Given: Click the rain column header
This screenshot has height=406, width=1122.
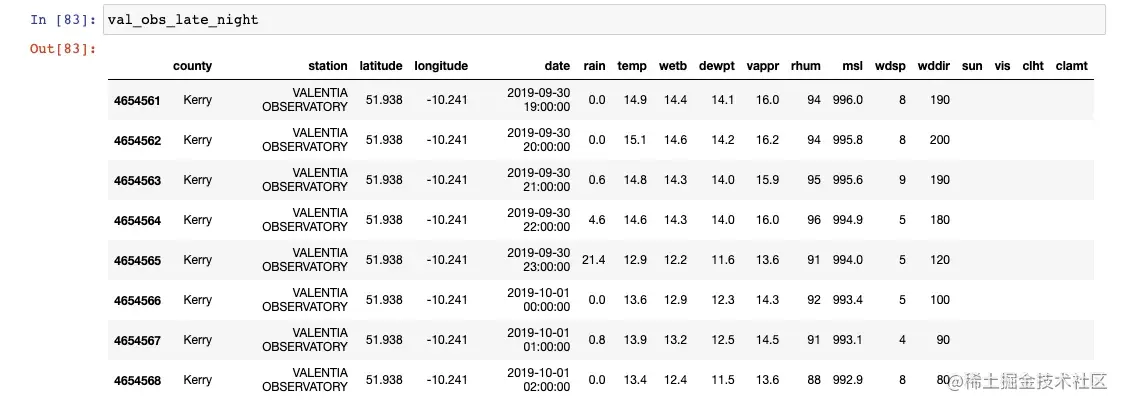Looking at the screenshot, I should 594,66.
